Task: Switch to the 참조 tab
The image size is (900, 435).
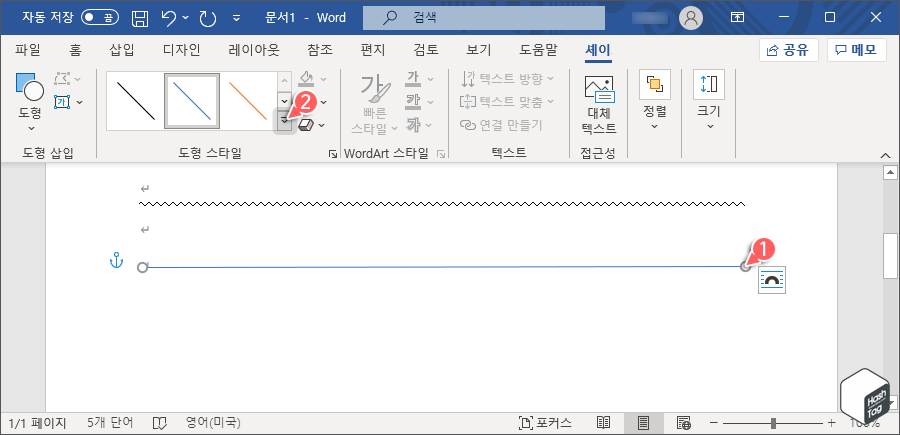Action: tap(320, 50)
